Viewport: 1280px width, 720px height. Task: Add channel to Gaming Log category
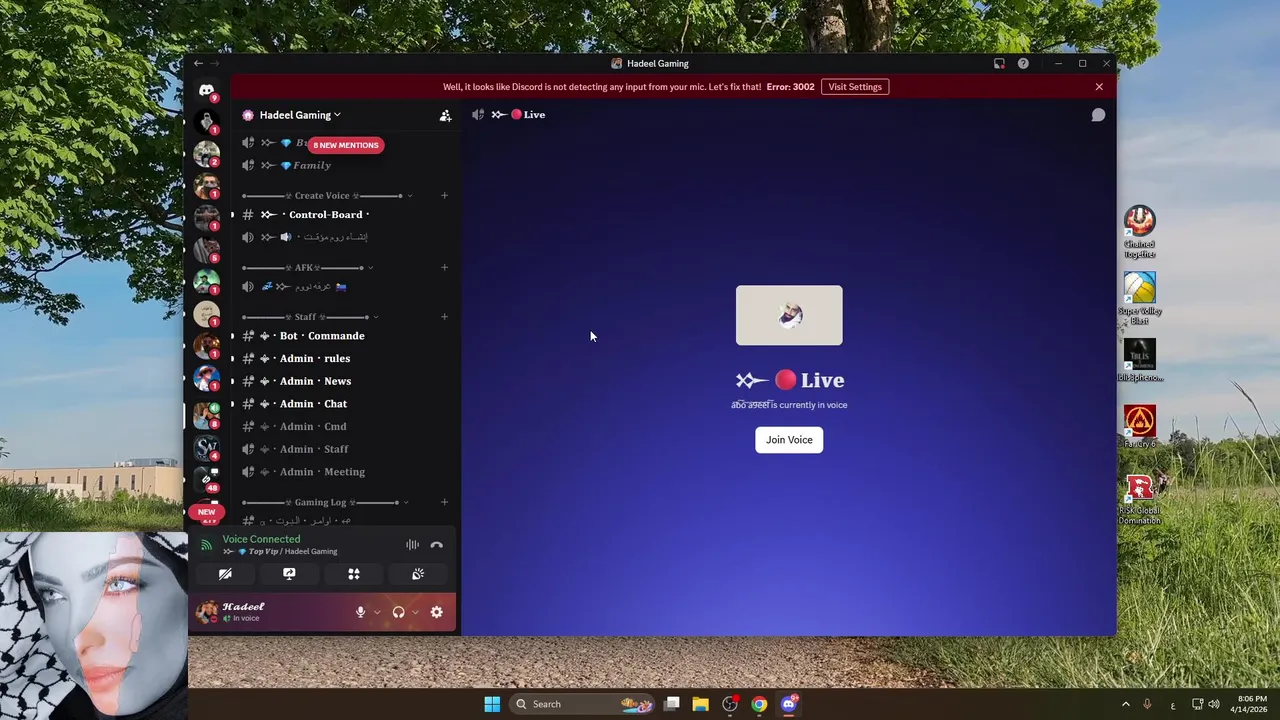[444, 502]
